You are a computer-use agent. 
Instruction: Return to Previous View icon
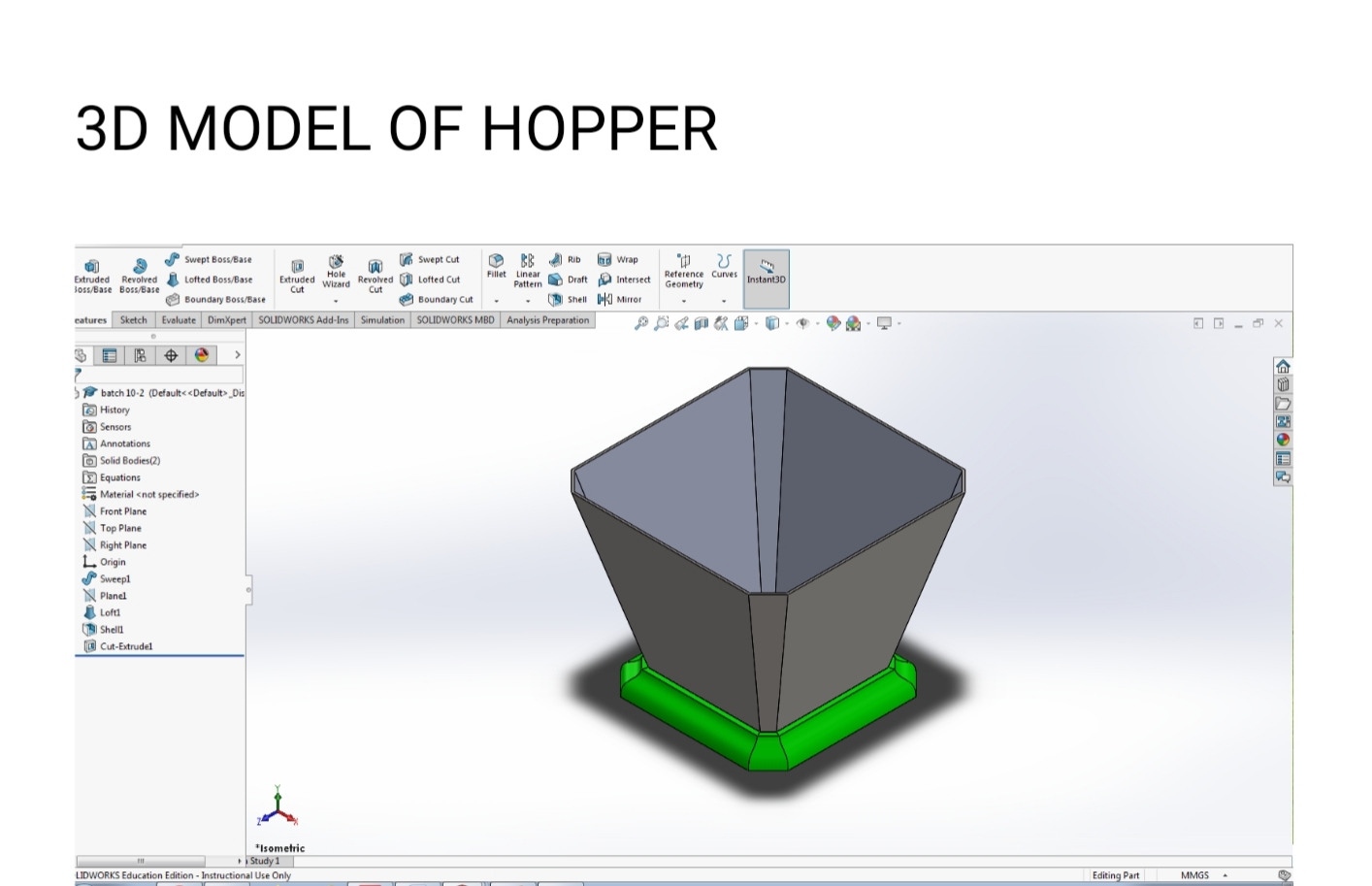[x=682, y=323]
